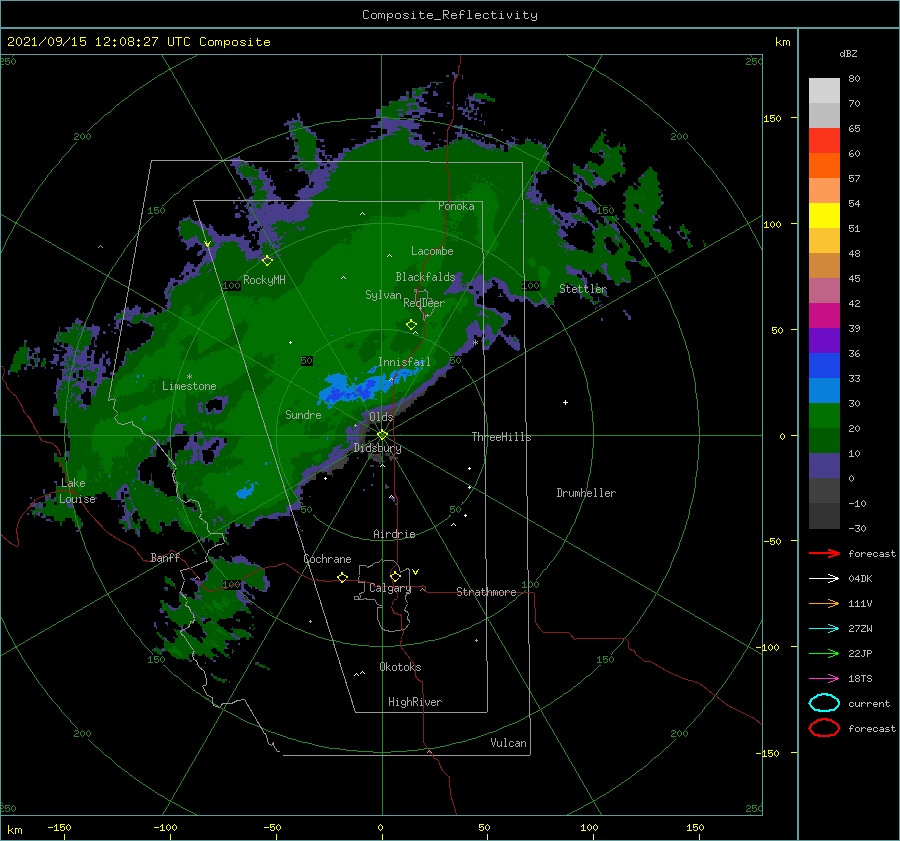This screenshot has height=841, width=900.
Task: Select the light gray 70-80 dBZ swatch
Action: tap(824, 91)
